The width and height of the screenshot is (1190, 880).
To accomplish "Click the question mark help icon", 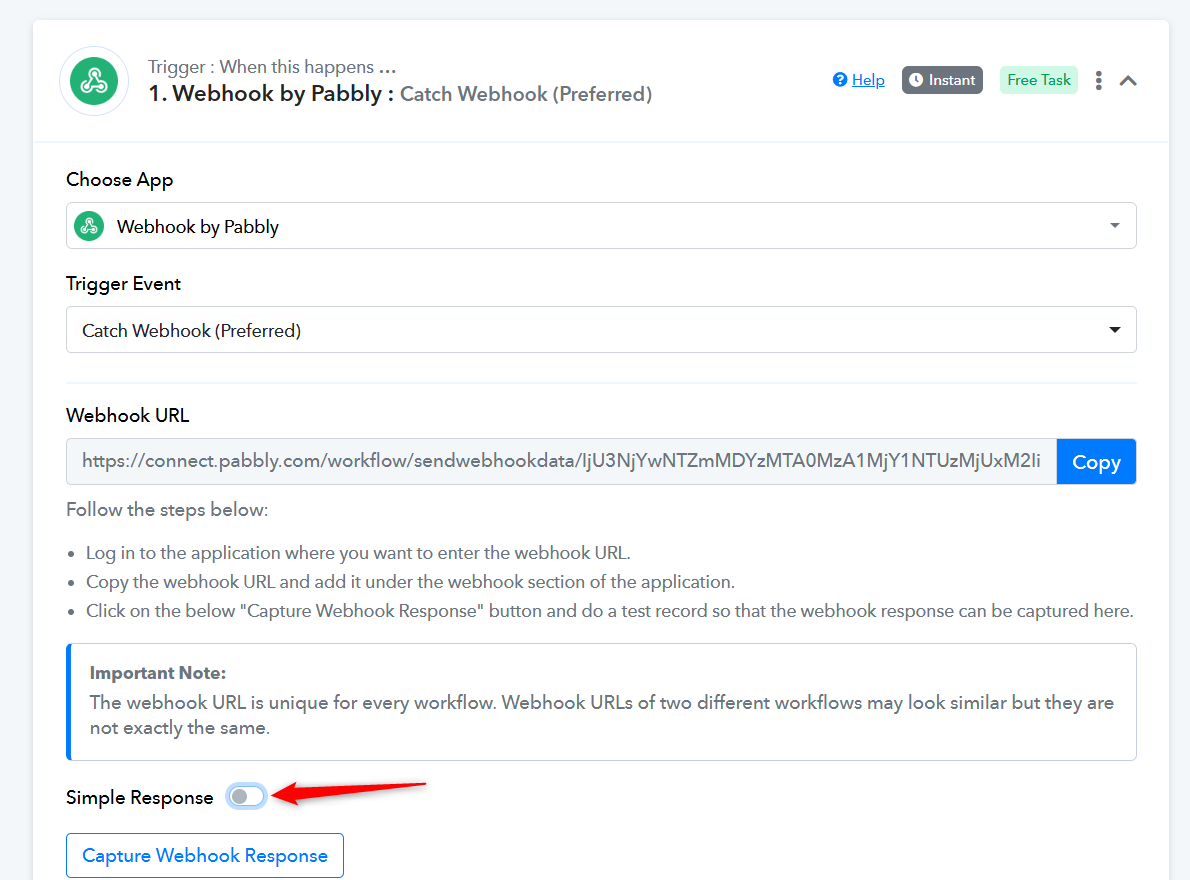I will 839,80.
